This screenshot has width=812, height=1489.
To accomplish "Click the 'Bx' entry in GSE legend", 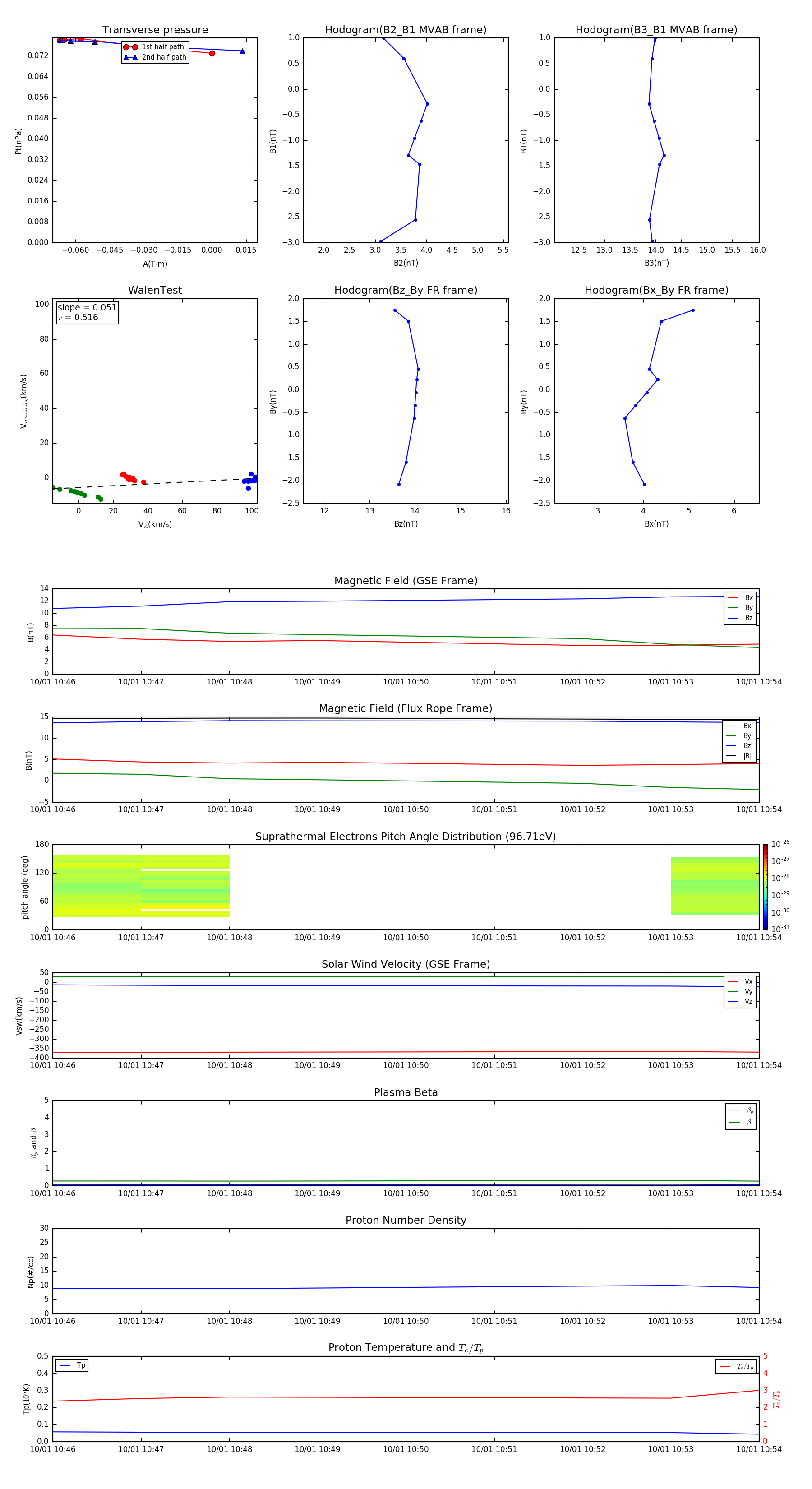I will click(740, 598).
